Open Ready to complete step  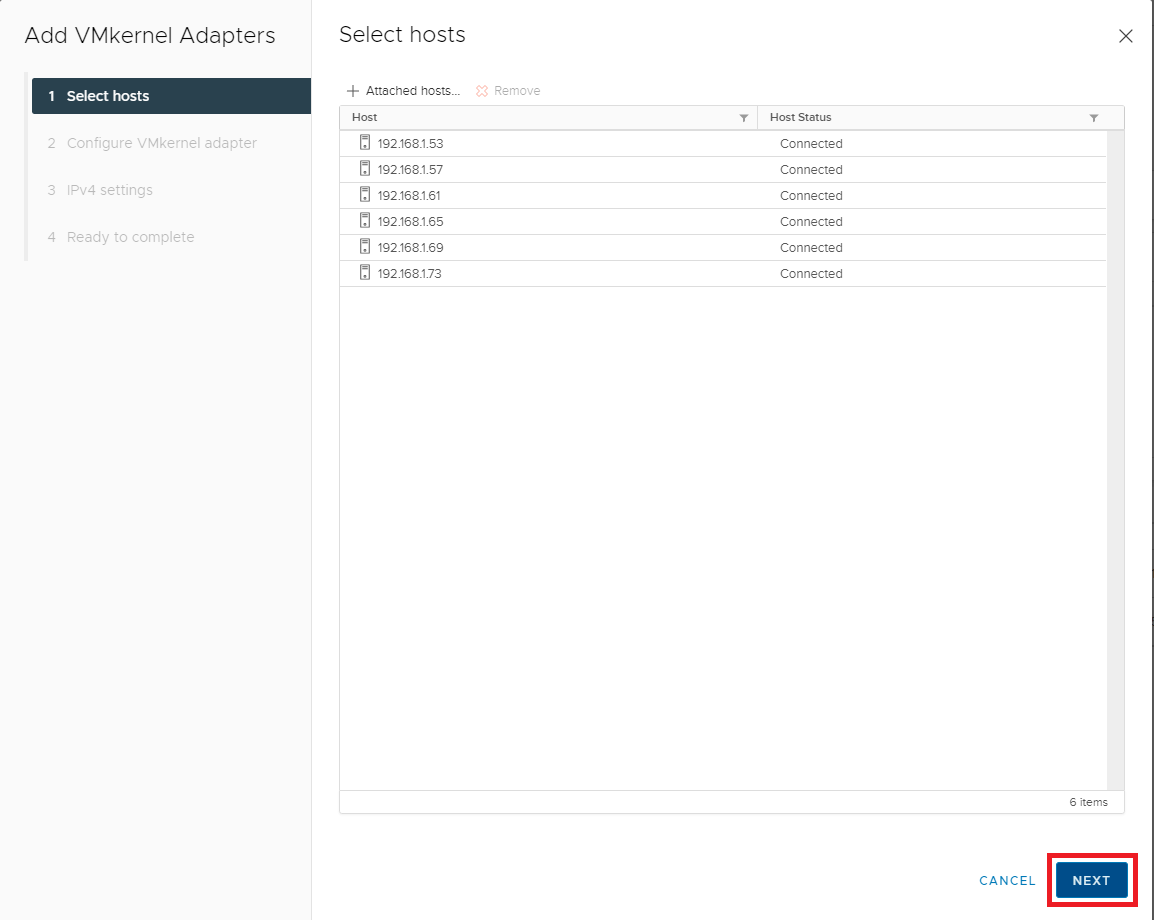(x=130, y=237)
